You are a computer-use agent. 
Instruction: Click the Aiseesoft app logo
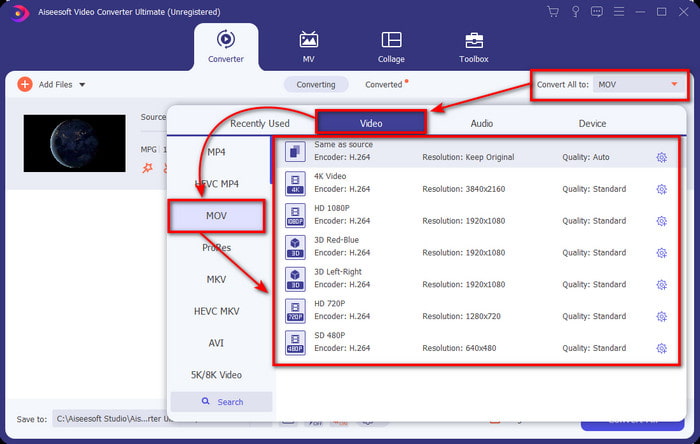coord(19,12)
